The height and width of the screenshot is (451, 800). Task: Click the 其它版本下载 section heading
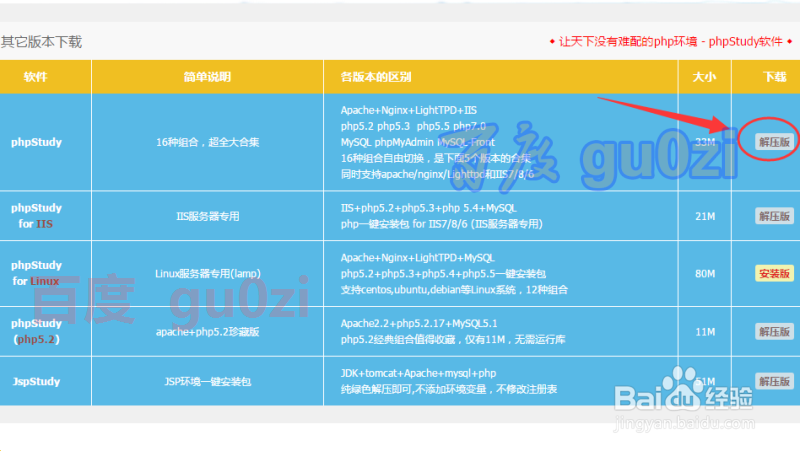coord(41,42)
